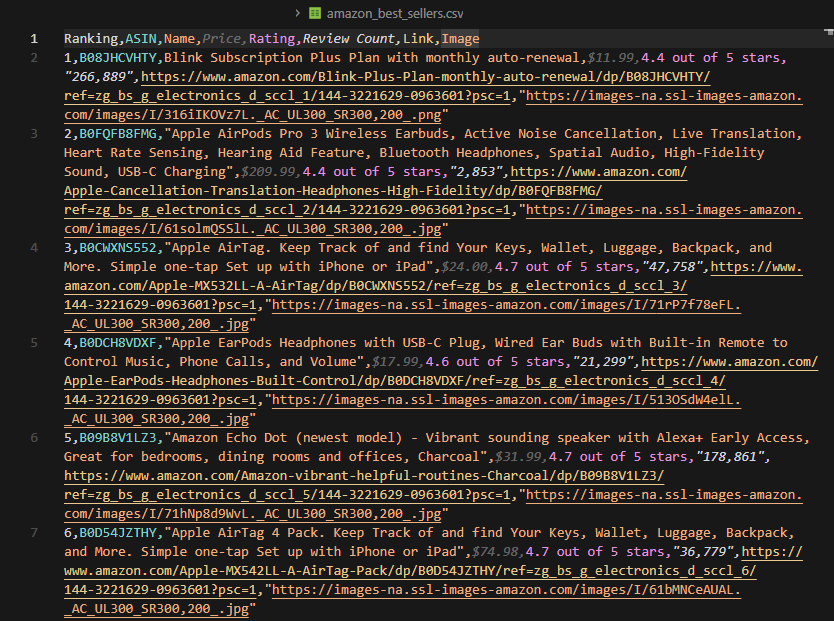Screen dimensions: 834x621
Task: Select line number 1 in the gutter
Action: click(x=34, y=39)
